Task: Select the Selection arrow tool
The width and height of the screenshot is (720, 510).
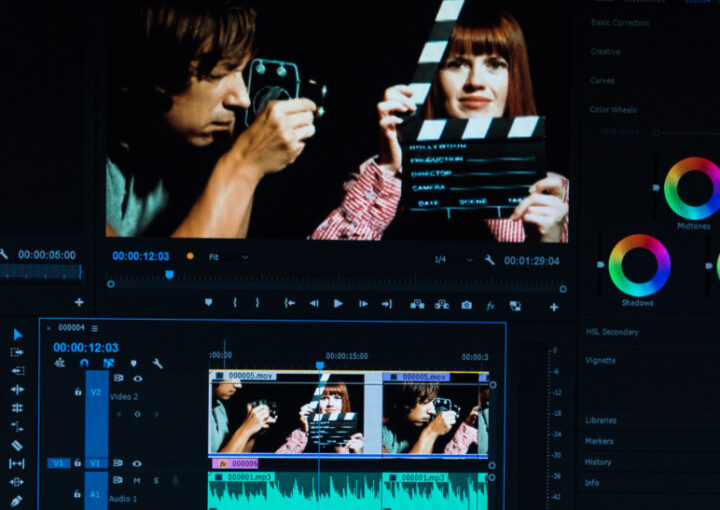Action: [17, 334]
